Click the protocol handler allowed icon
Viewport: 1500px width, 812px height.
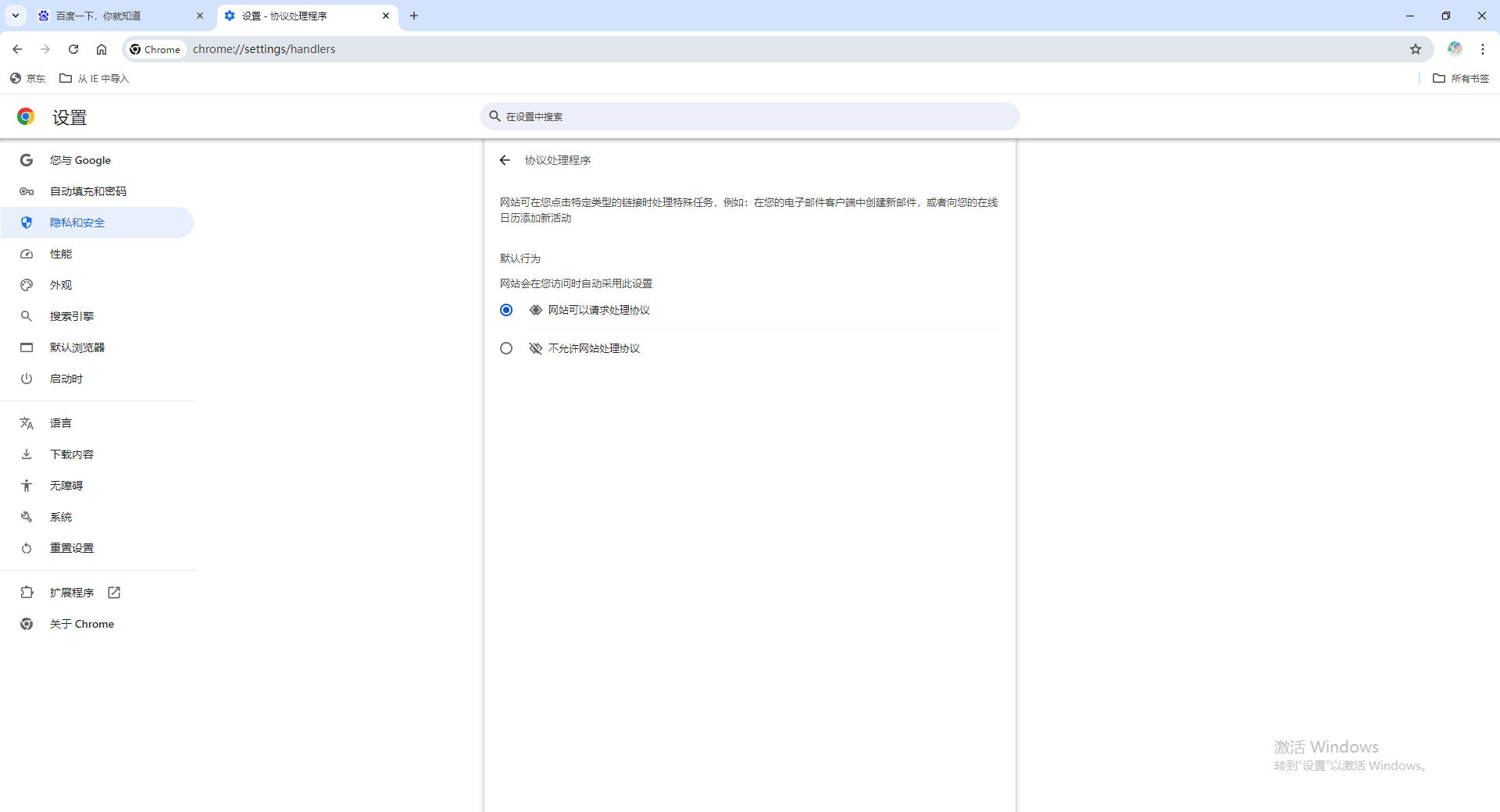pyautogui.click(x=536, y=310)
